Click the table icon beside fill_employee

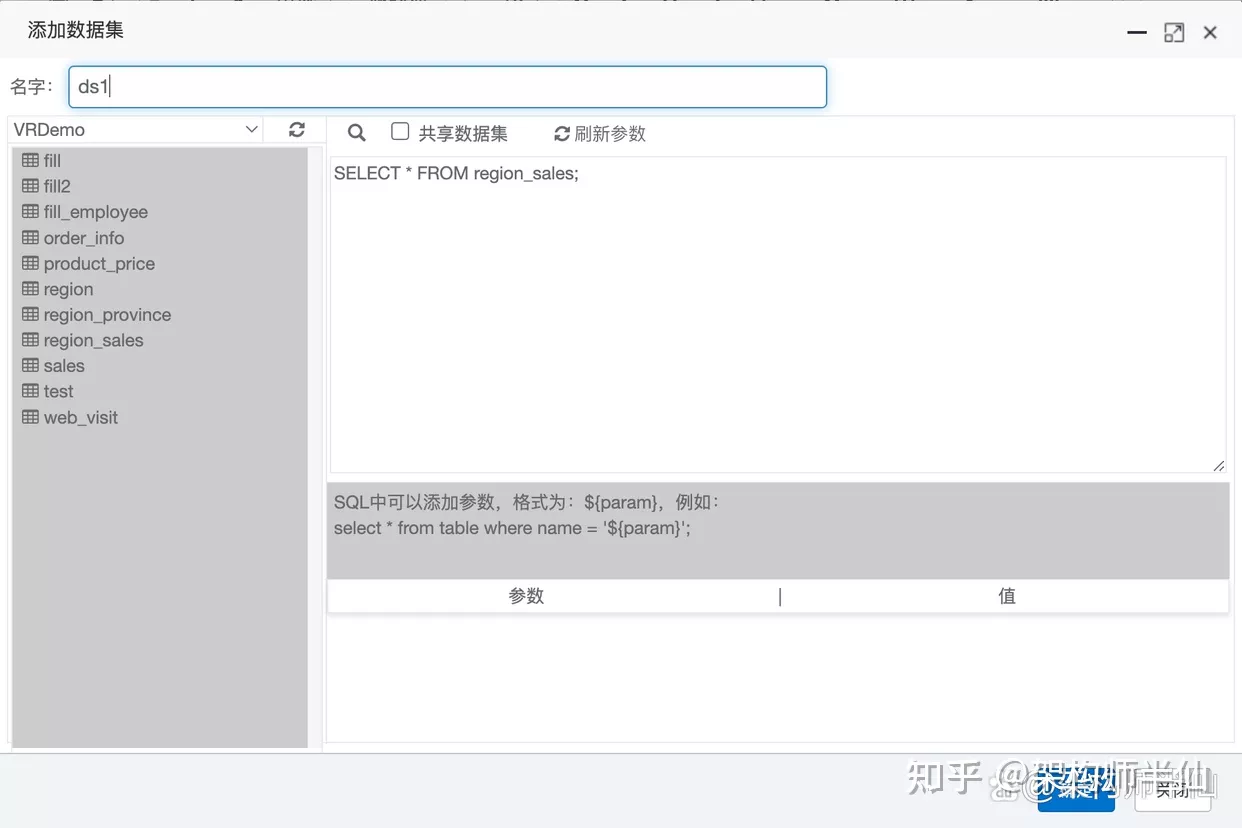point(30,212)
